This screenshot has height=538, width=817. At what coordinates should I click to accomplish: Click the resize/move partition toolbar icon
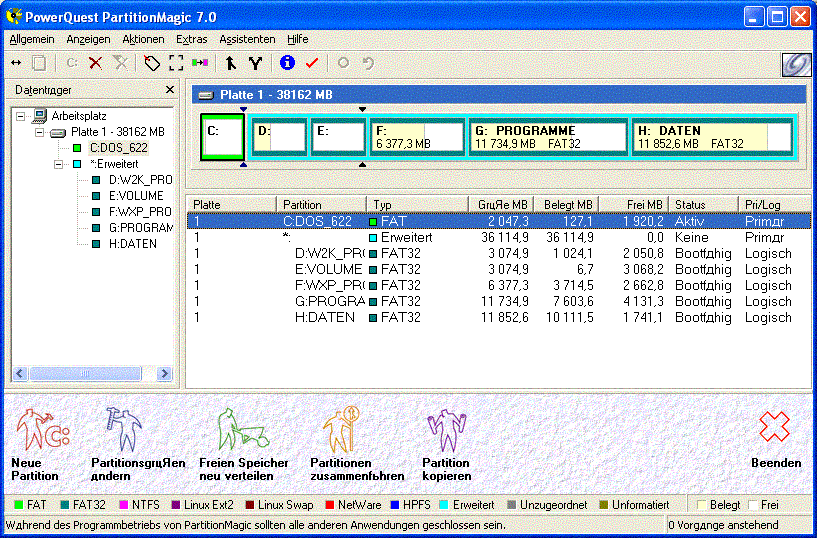click(16, 63)
